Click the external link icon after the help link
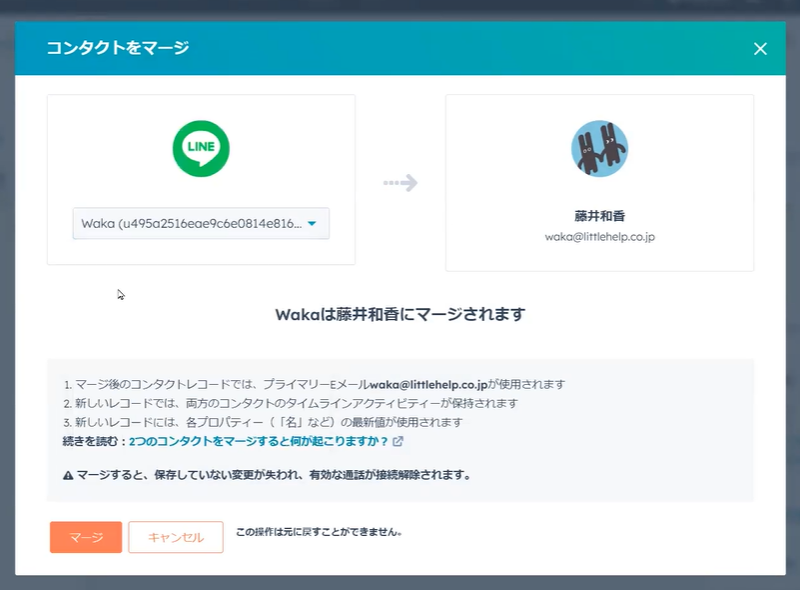 coord(398,441)
